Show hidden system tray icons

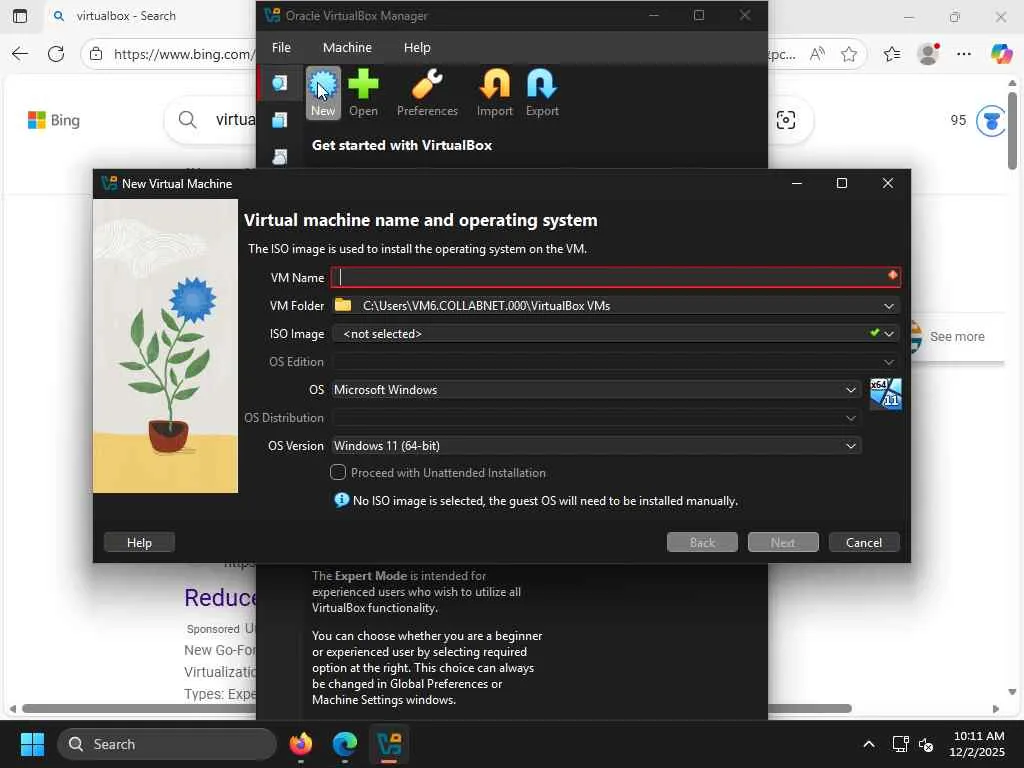click(869, 744)
